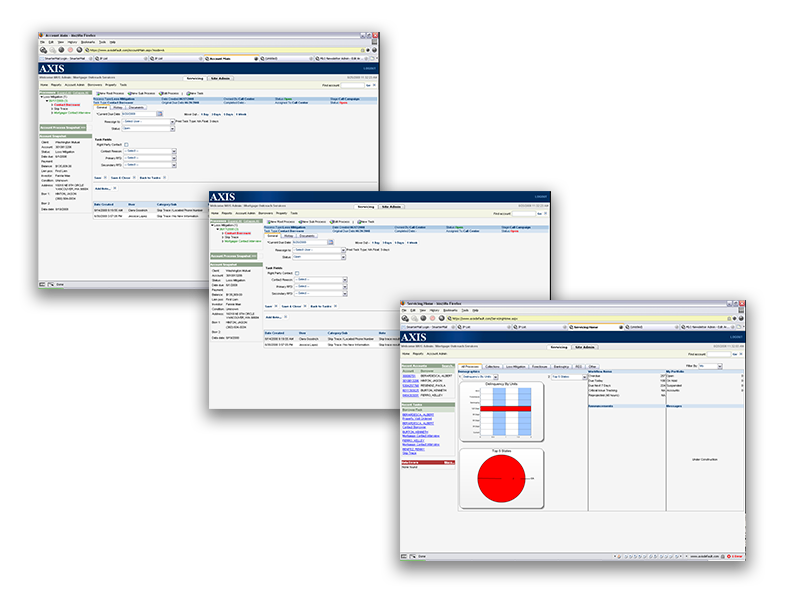Click the Firefox home icon
This screenshot has width=800, height=600.
pos(441,319)
